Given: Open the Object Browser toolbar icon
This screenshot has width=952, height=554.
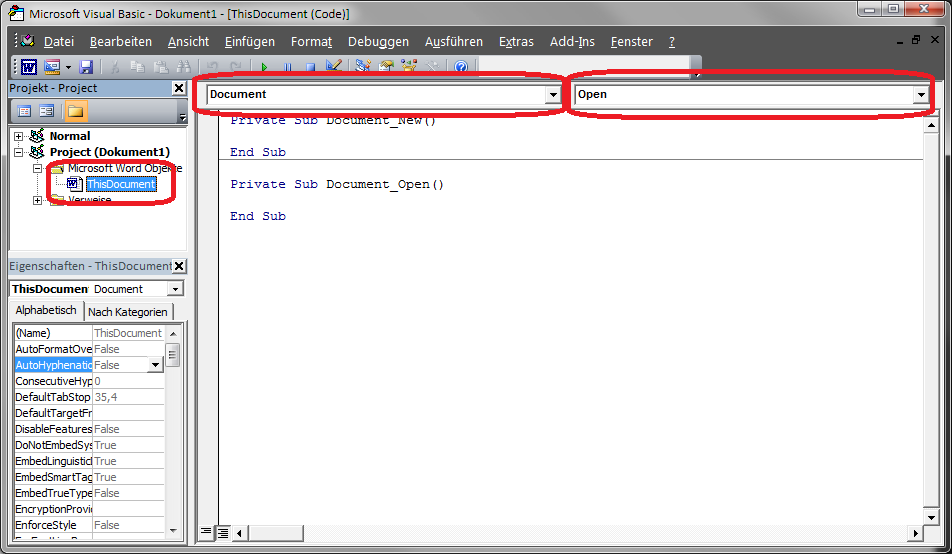Looking at the screenshot, I should (409, 66).
